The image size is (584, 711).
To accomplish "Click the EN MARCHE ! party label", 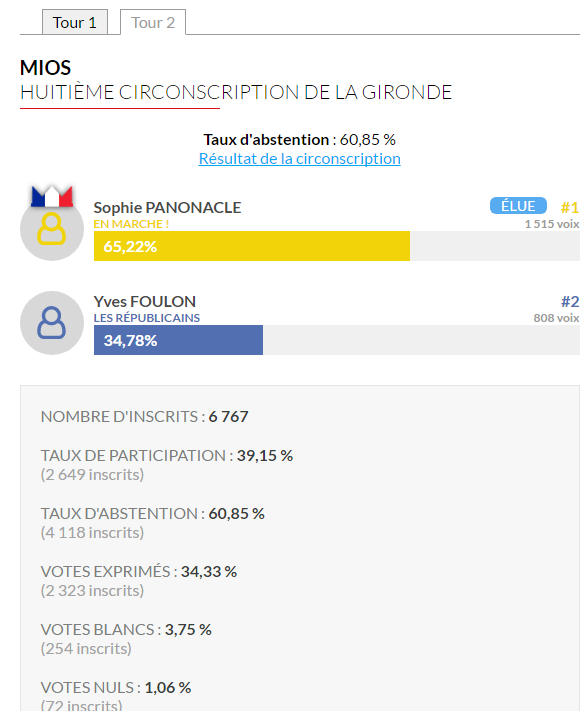I will click(x=131, y=224).
